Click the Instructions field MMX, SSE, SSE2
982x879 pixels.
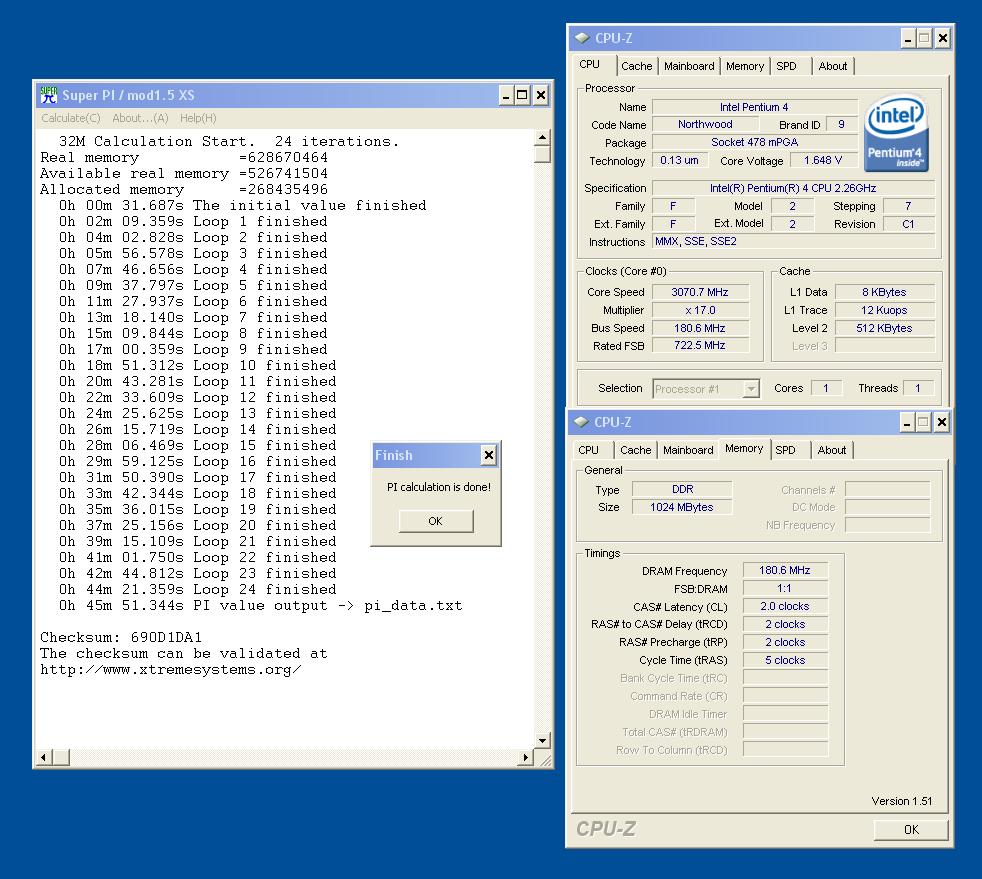793,242
